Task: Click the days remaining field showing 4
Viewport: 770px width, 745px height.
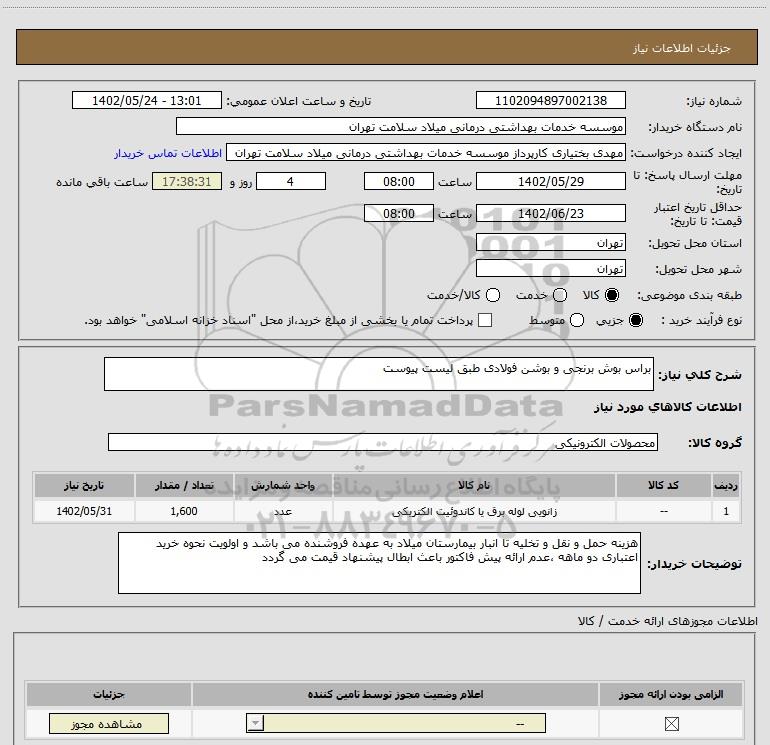Action: pyautogui.click(x=291, y=181)
